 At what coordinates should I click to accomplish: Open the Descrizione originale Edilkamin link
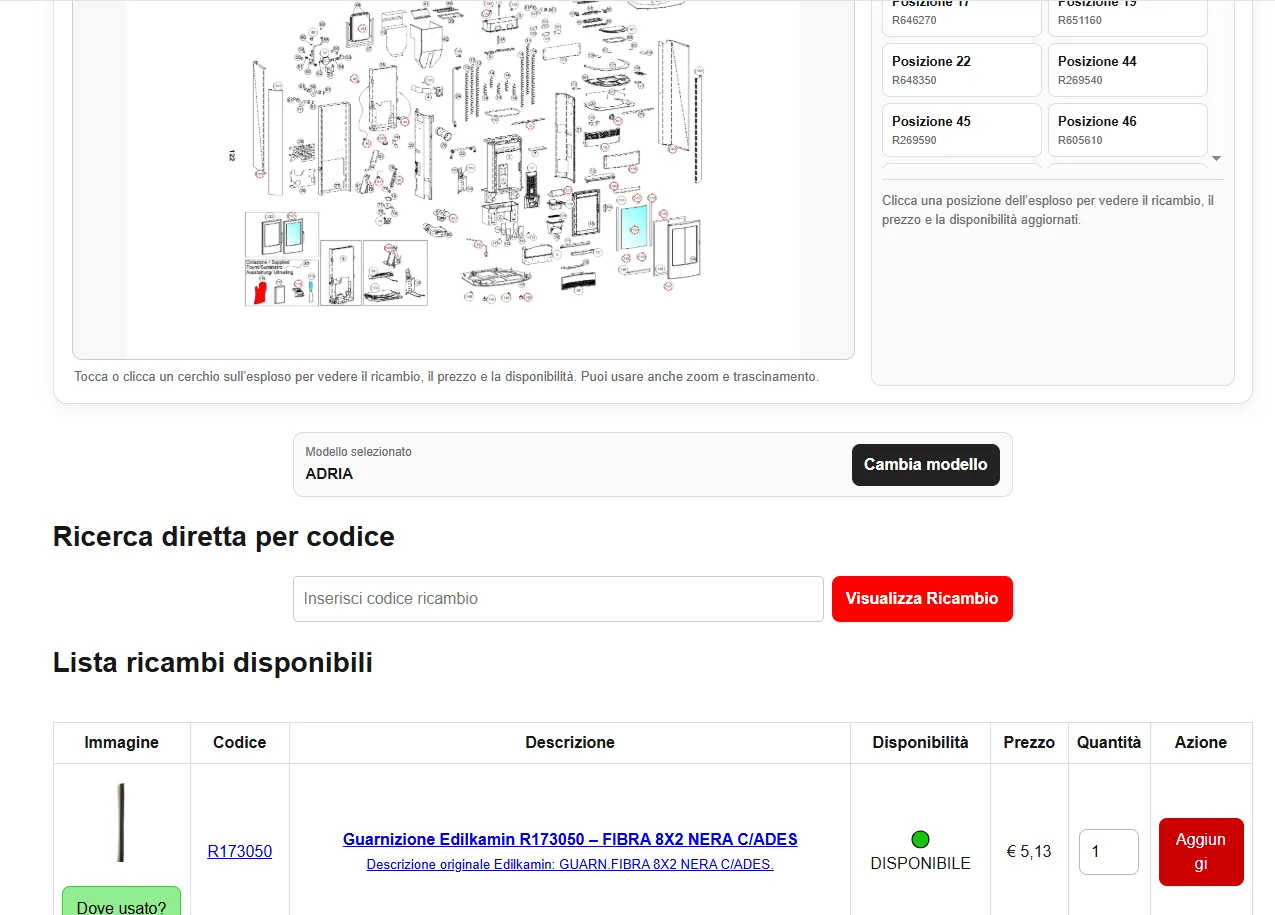570,864
